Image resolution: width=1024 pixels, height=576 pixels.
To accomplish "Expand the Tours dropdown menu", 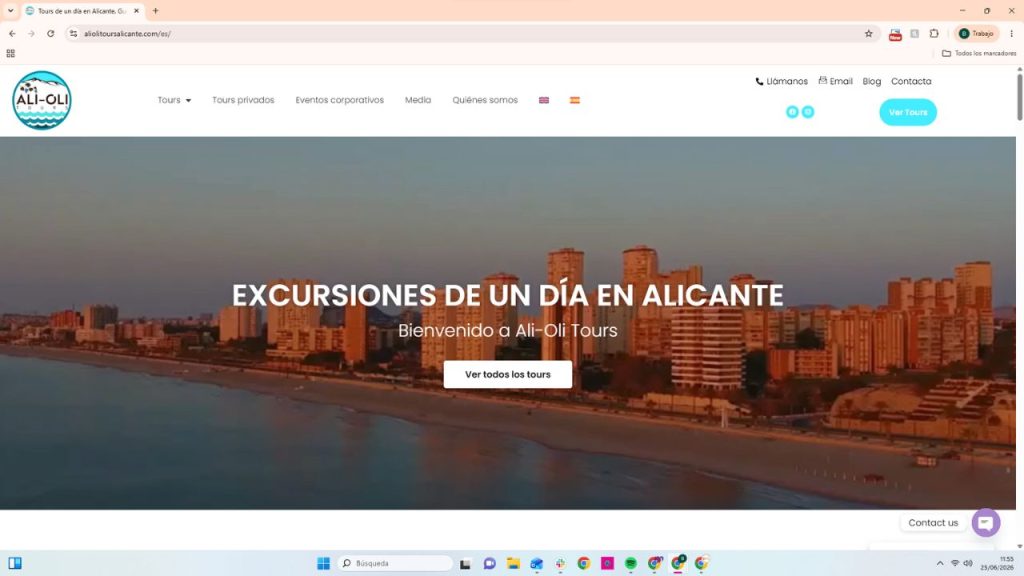I will [174, 100].
